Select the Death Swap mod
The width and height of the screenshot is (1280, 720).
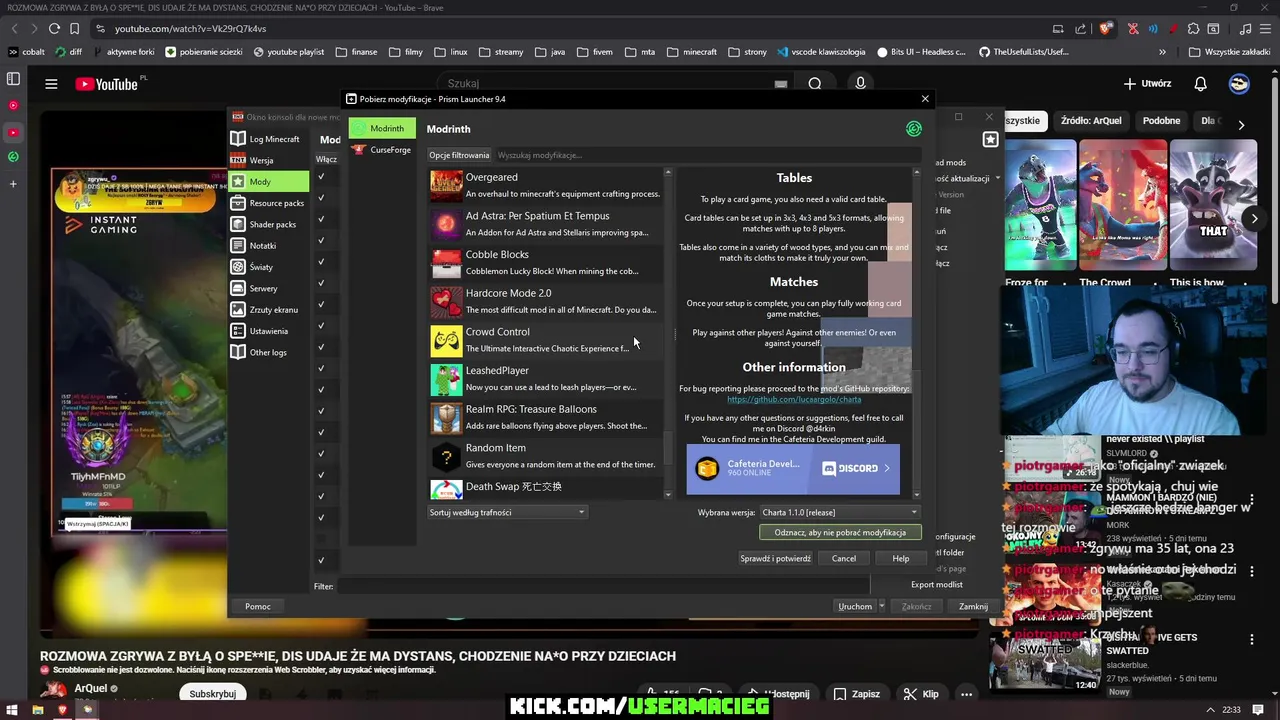pyautogui.click(x=546, y=489)
